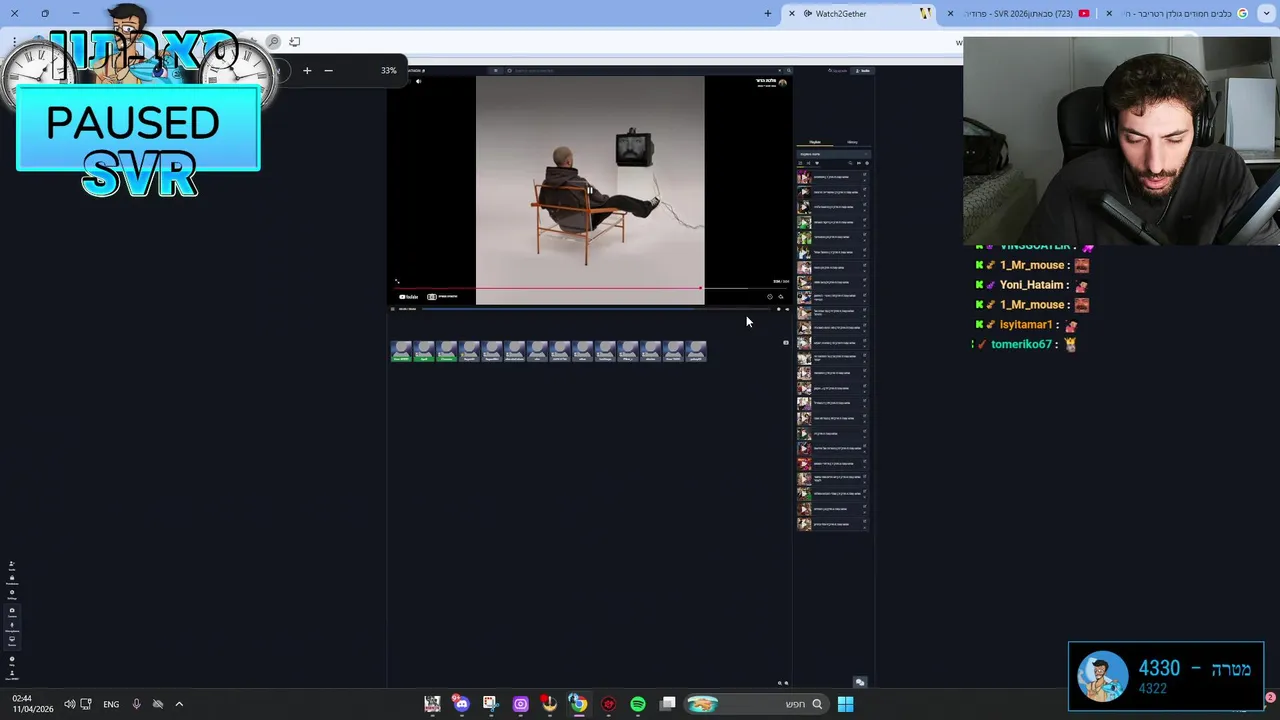Image resolution: width=1280 pixels, height=720 pixels.
Task: Expand the hidden system tray icons chevron
Action: coord(179,704)
